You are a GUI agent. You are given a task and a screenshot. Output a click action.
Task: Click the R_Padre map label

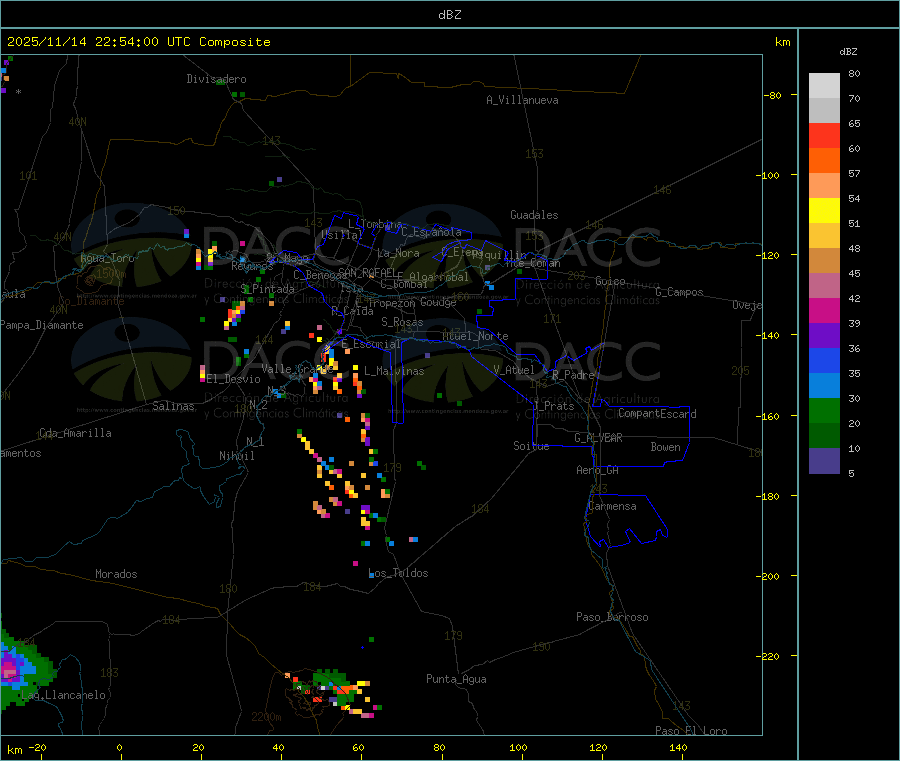point(573,375)
